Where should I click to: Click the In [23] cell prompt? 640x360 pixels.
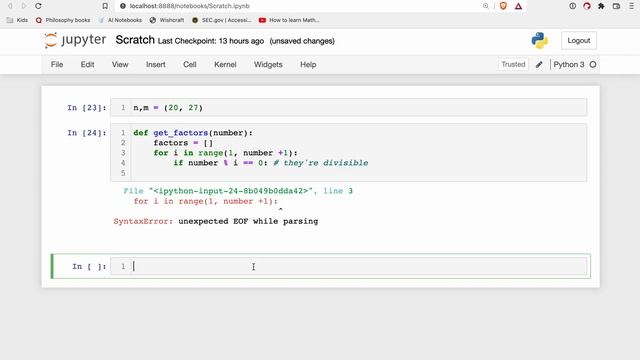(87, 108)
